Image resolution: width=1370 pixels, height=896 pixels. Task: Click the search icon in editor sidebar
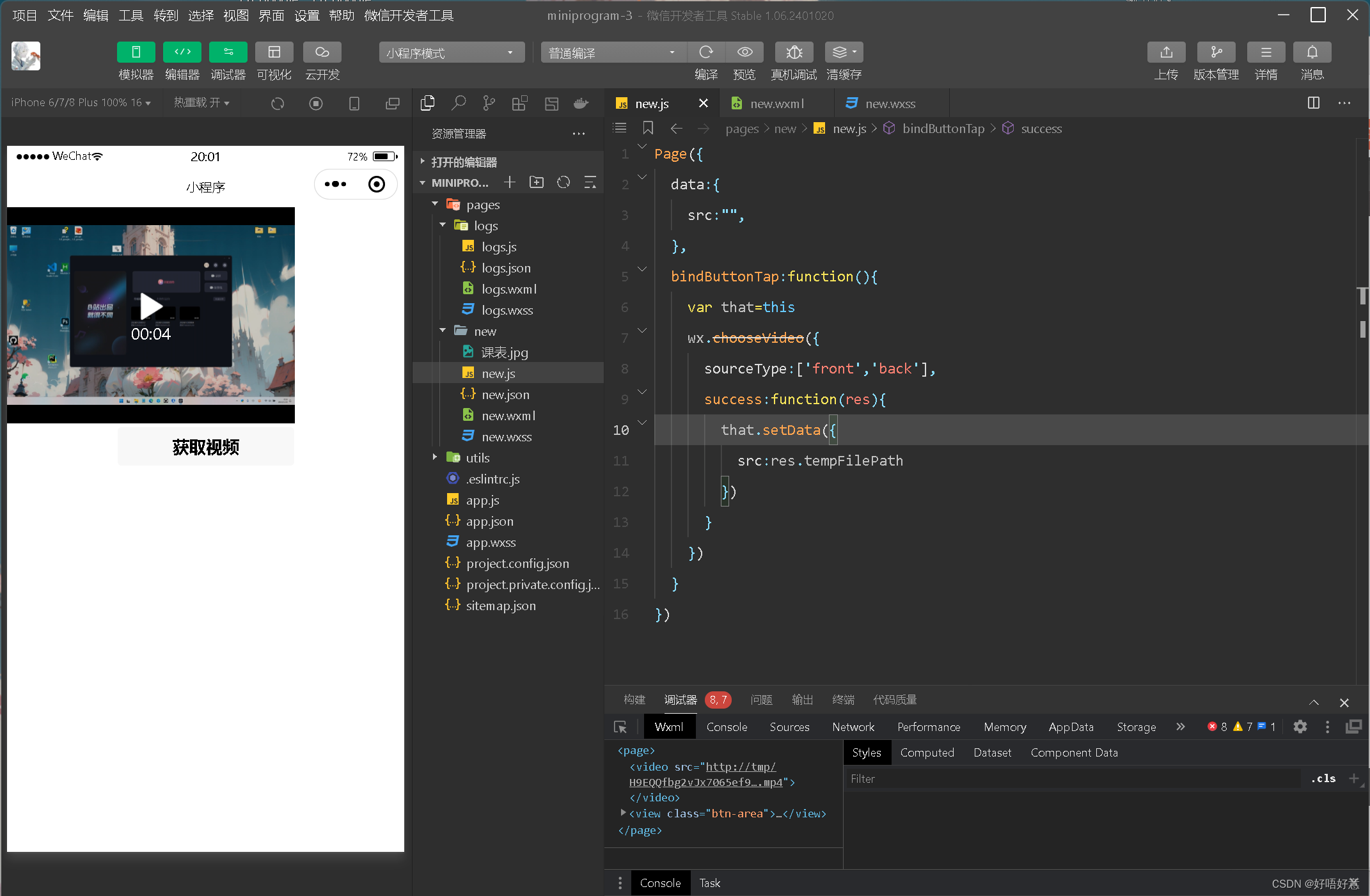(x=459, y=103)
